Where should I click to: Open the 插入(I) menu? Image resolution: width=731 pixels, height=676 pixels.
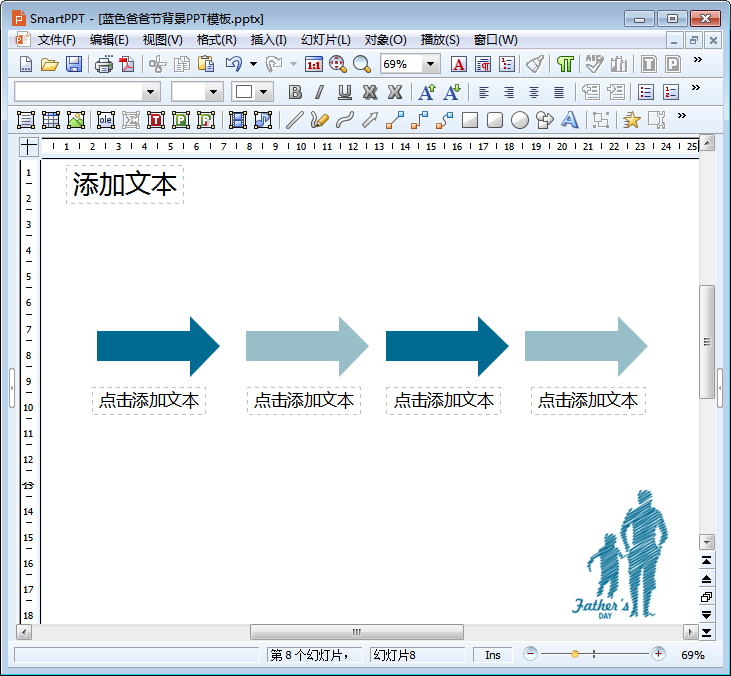pos(268,40)
